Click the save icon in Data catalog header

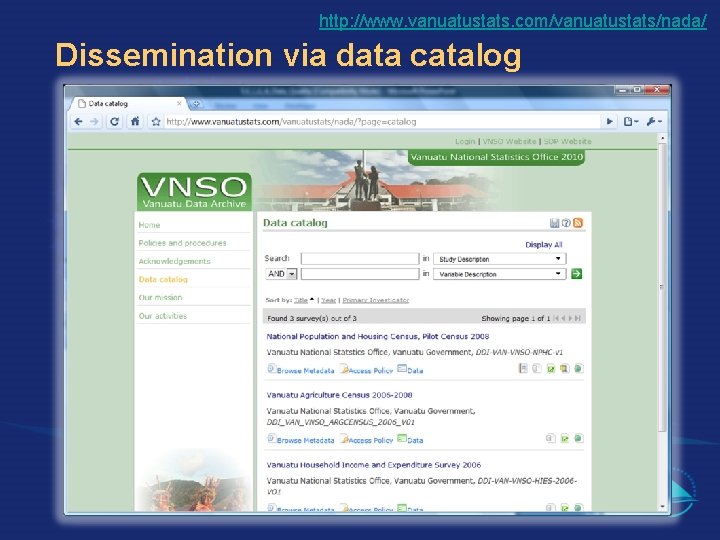click(554, 223)
